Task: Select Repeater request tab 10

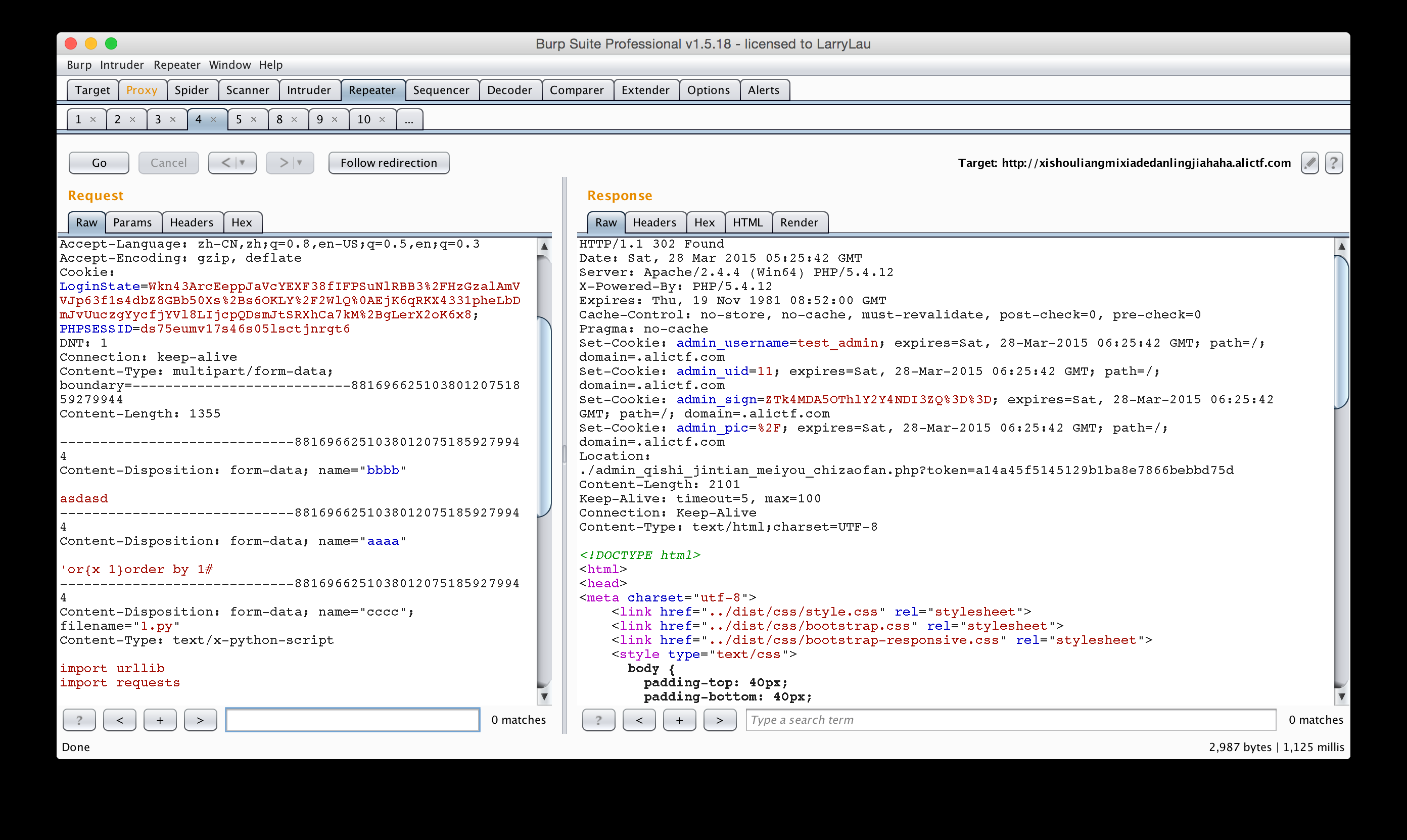Action: coord(372,119)
